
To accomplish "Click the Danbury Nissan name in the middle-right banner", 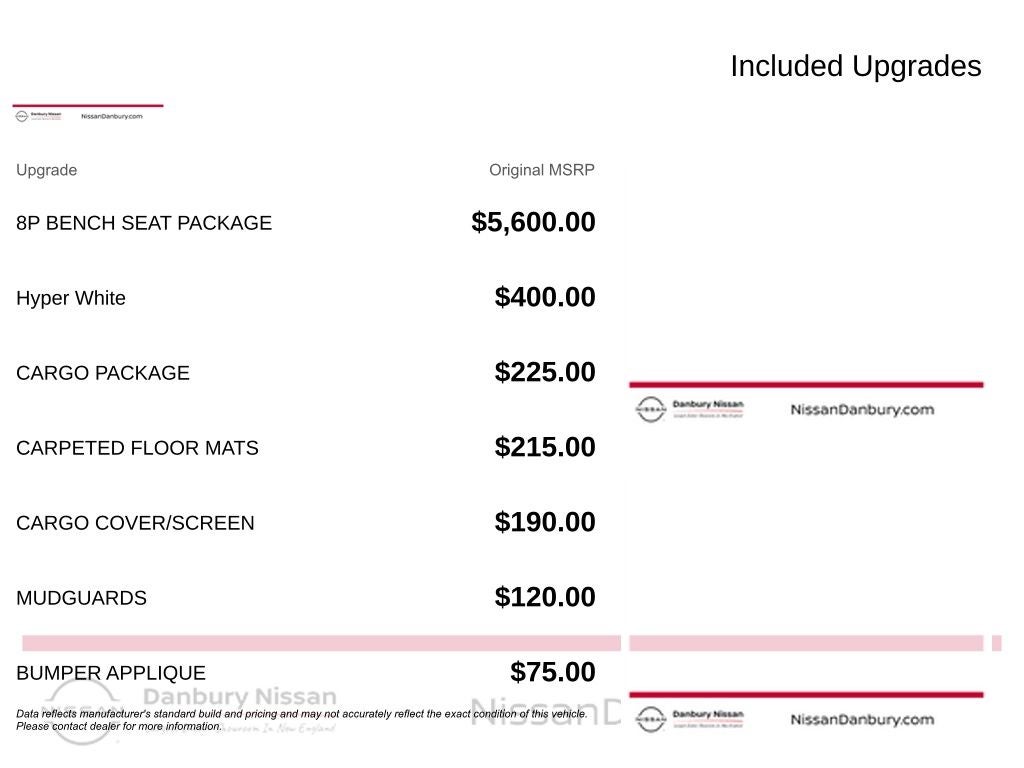I will (x=708, y=405).
